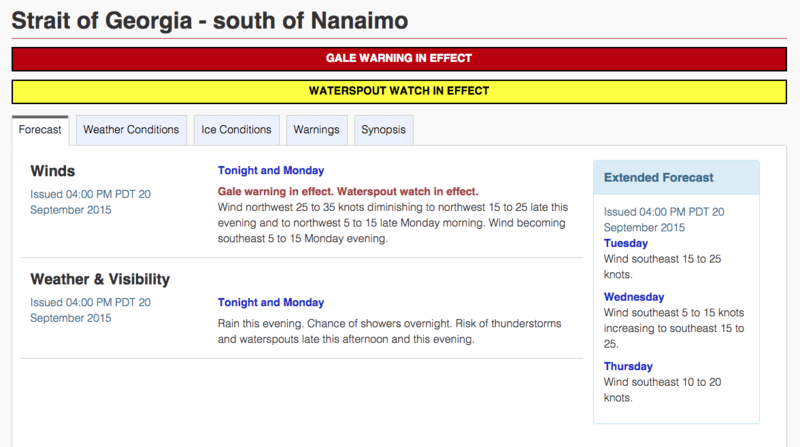800x447 pixels.
Task: Select the Ice Conditions tab
Action: (x=236, y=130)
